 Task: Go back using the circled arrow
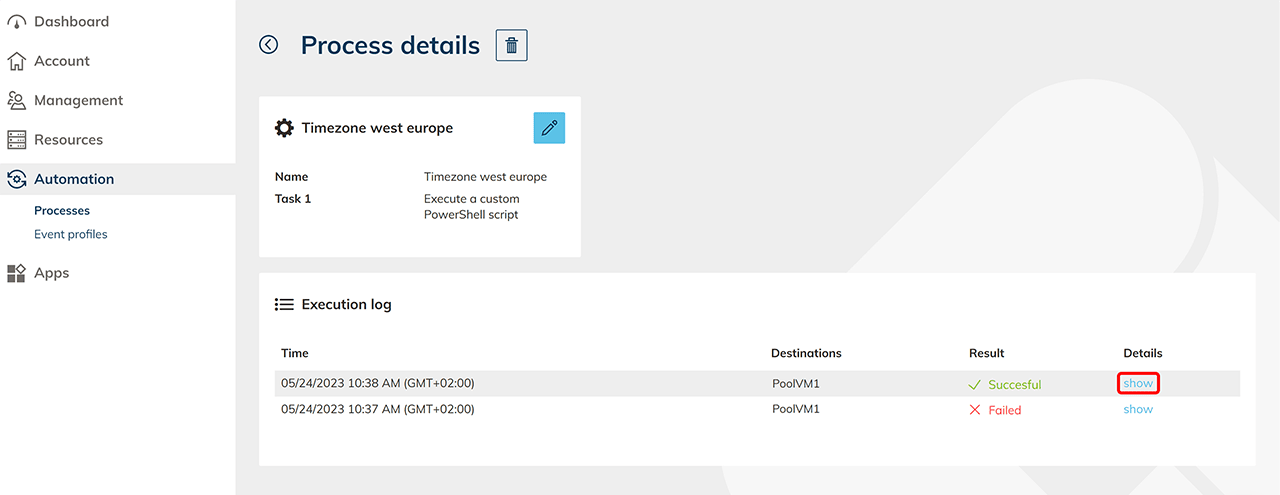[268, 45]
